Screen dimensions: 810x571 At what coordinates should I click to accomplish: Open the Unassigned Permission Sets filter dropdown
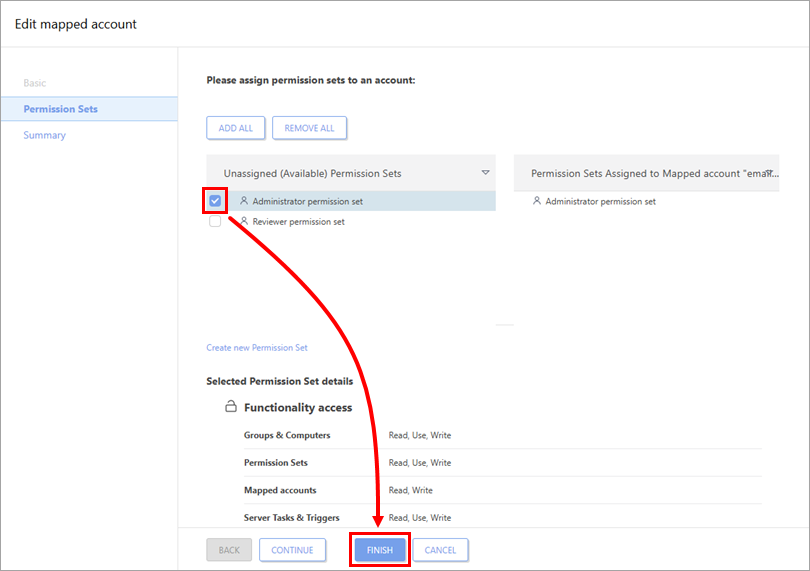[485, 173]
